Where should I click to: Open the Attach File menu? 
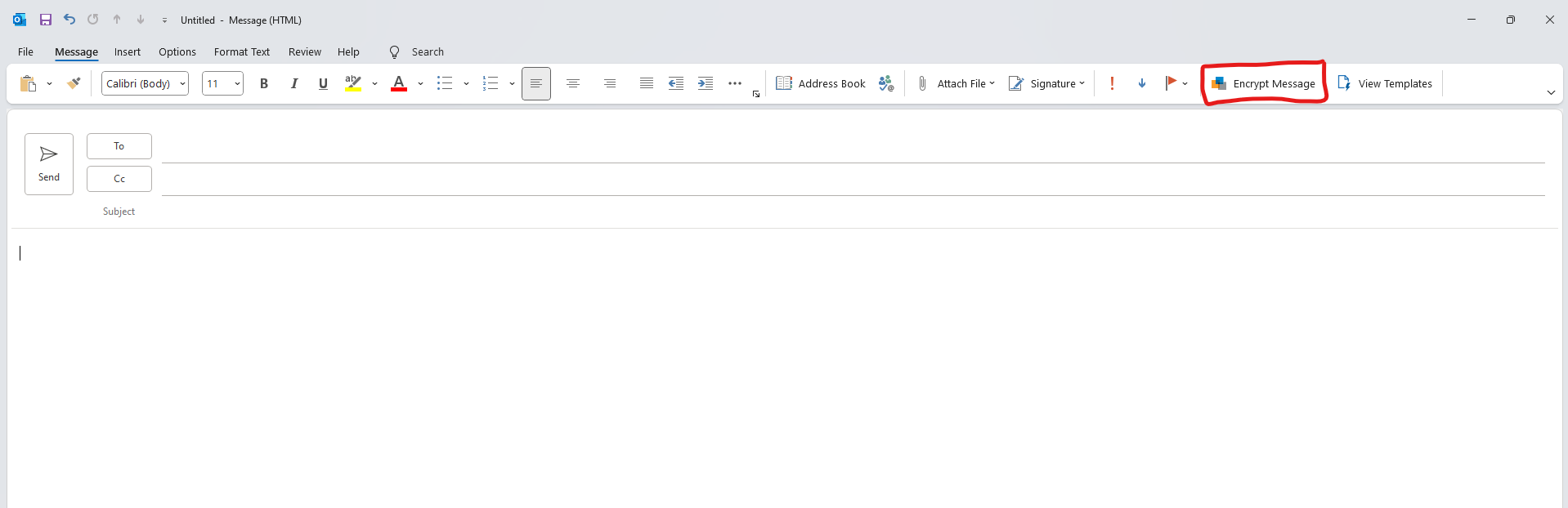tap(956, 83)
